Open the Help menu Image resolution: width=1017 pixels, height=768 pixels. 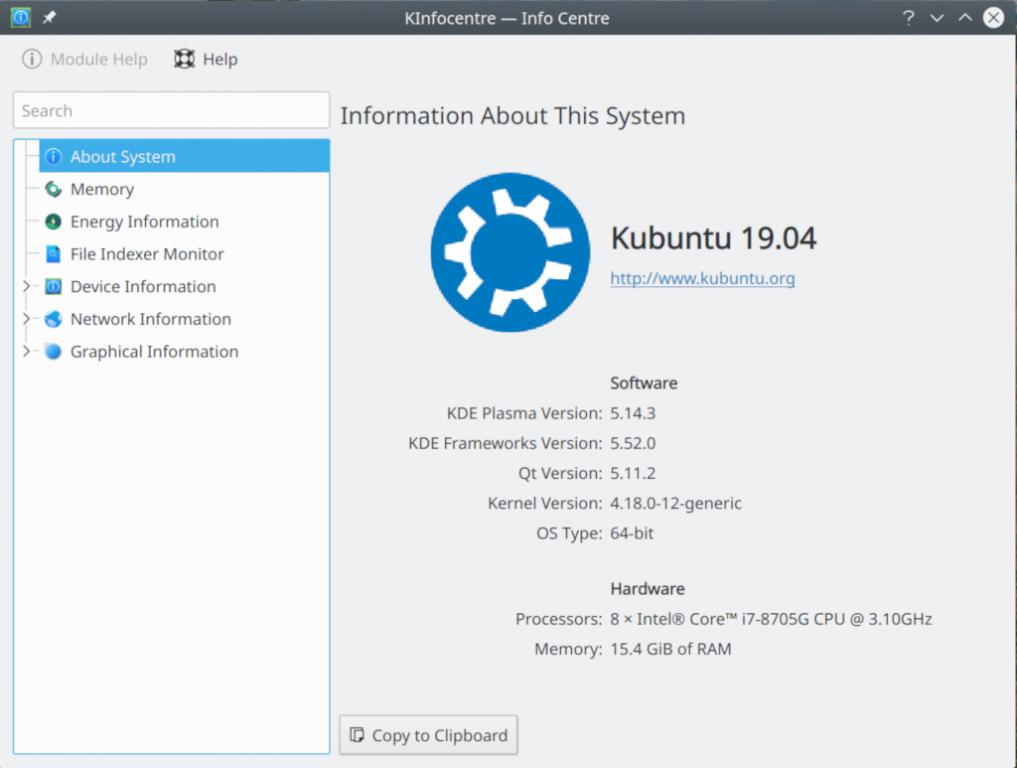tap(206, 60)
